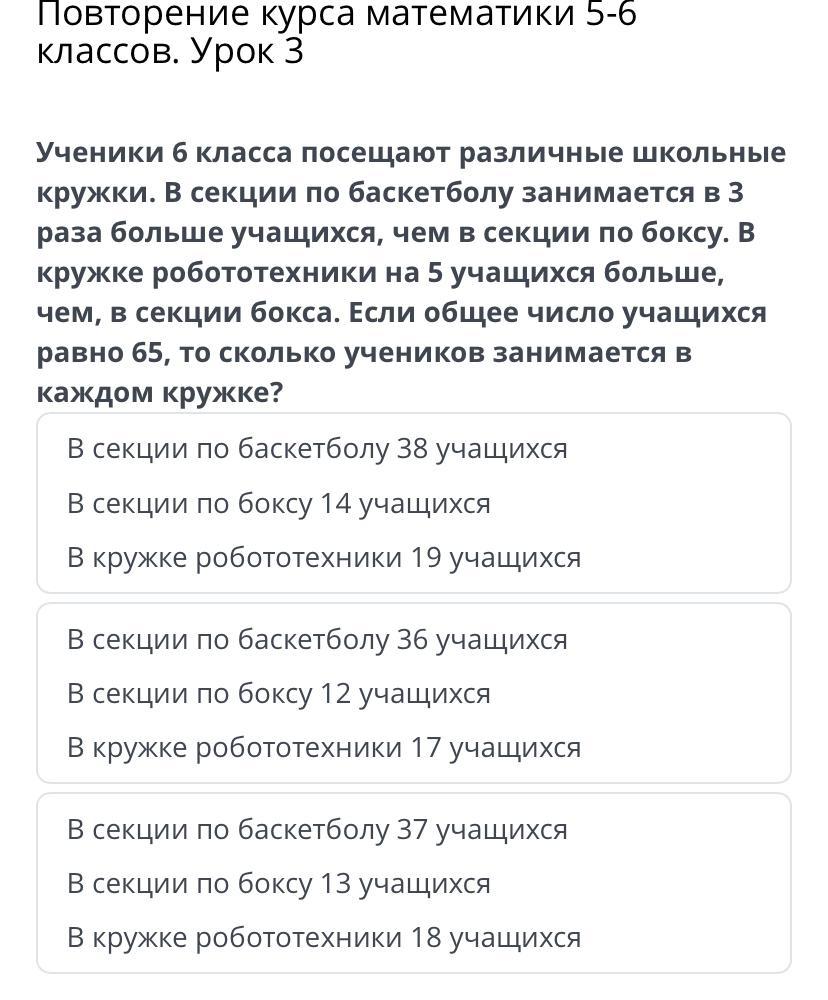Click 'Урок 3' in the page heading
Screen dimensions: 828x1000
click(247, 51)
